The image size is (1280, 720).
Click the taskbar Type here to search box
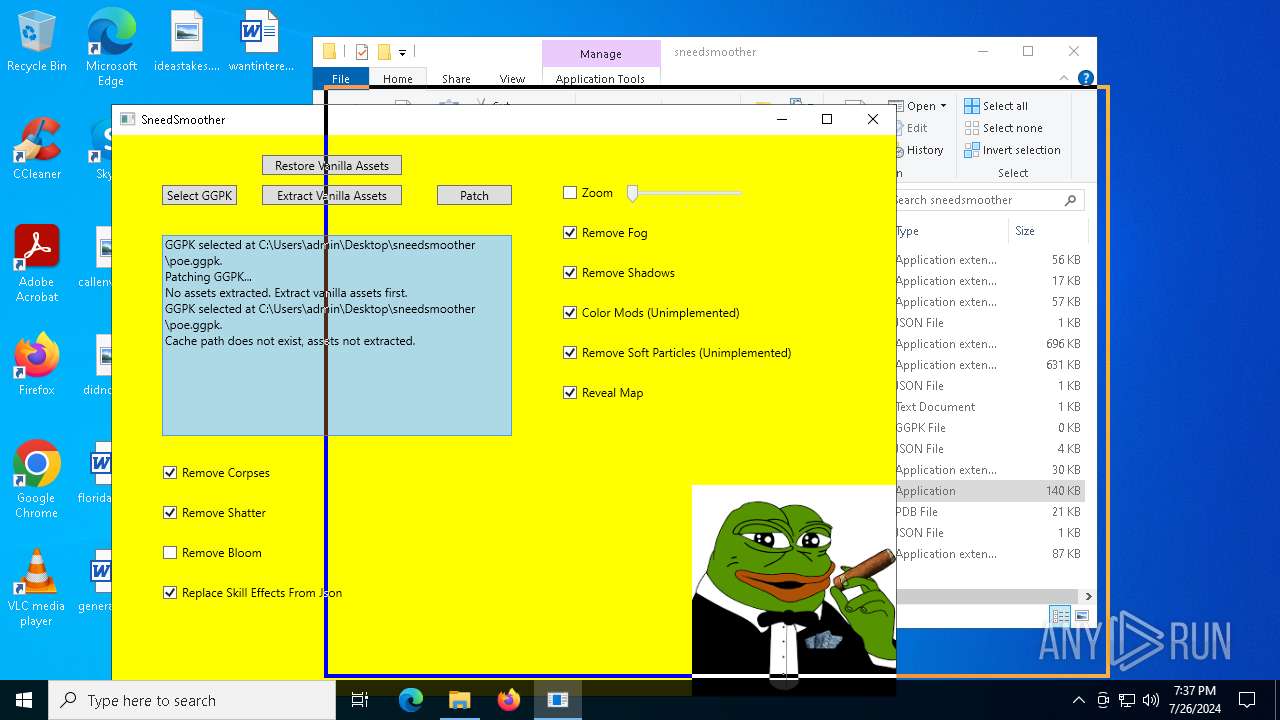pyautogui.click(x=192, y=700)
